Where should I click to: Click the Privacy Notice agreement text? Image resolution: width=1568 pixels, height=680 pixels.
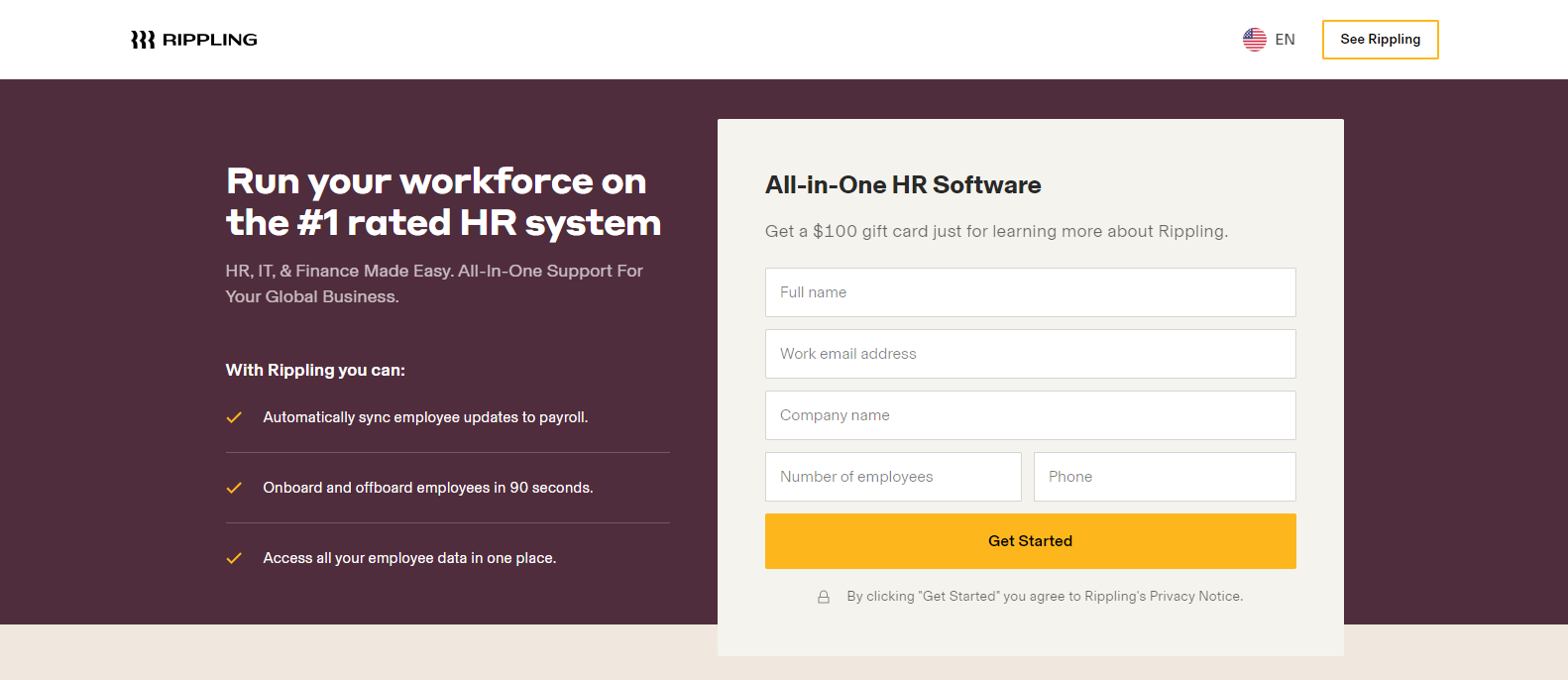[x=1045, y=597]
